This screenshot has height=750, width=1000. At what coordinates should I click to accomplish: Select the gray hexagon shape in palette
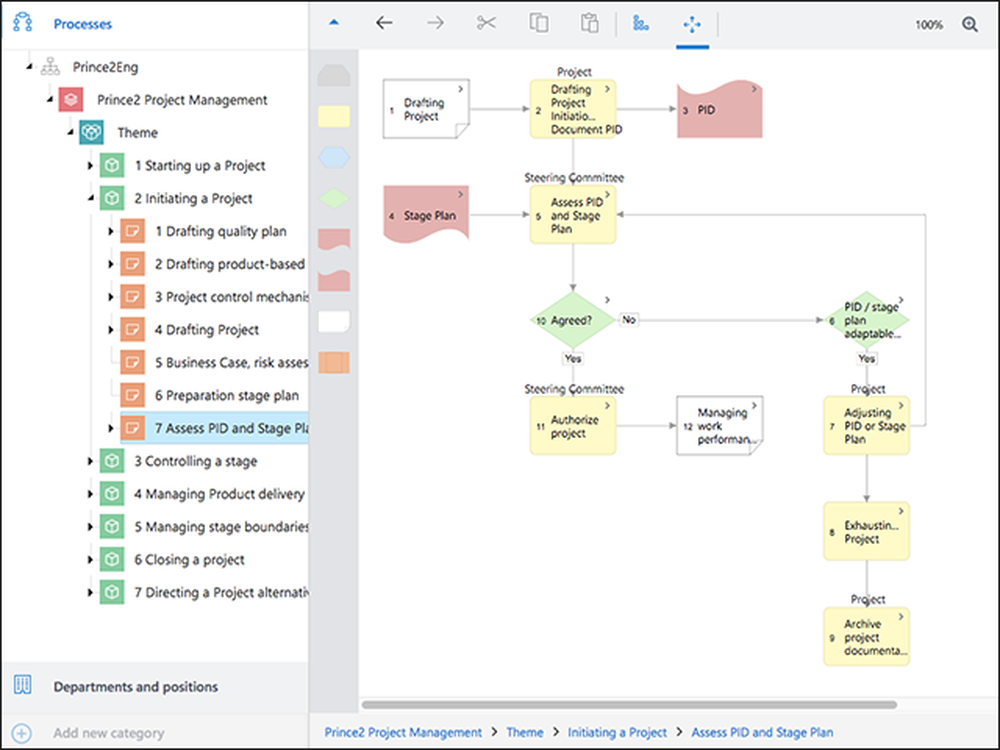(334, 75)
